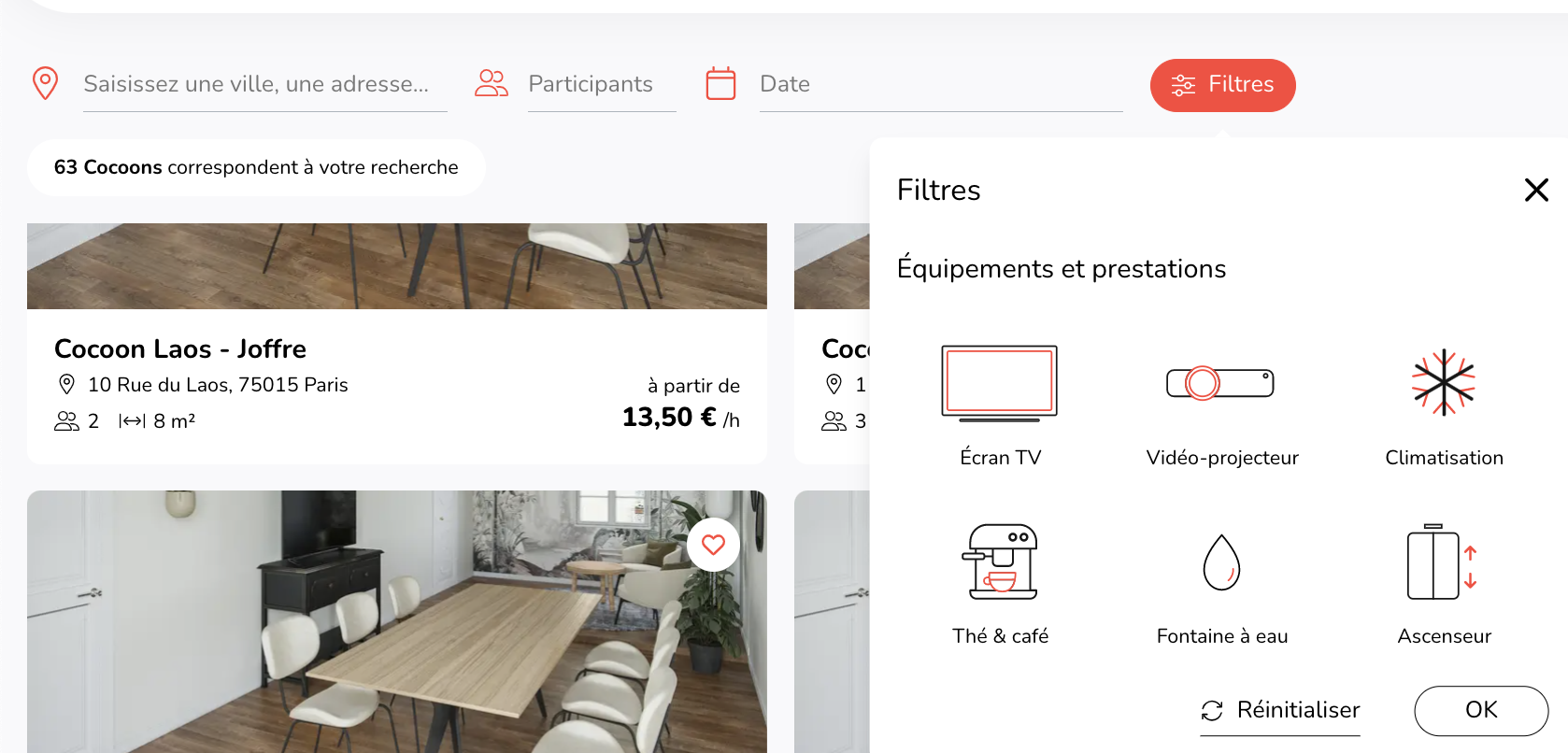The height and width of the screenshot is (753, 1568).
Task: Click the Filtres panel title
Action: pyautogui.click(x=938, y=190)
